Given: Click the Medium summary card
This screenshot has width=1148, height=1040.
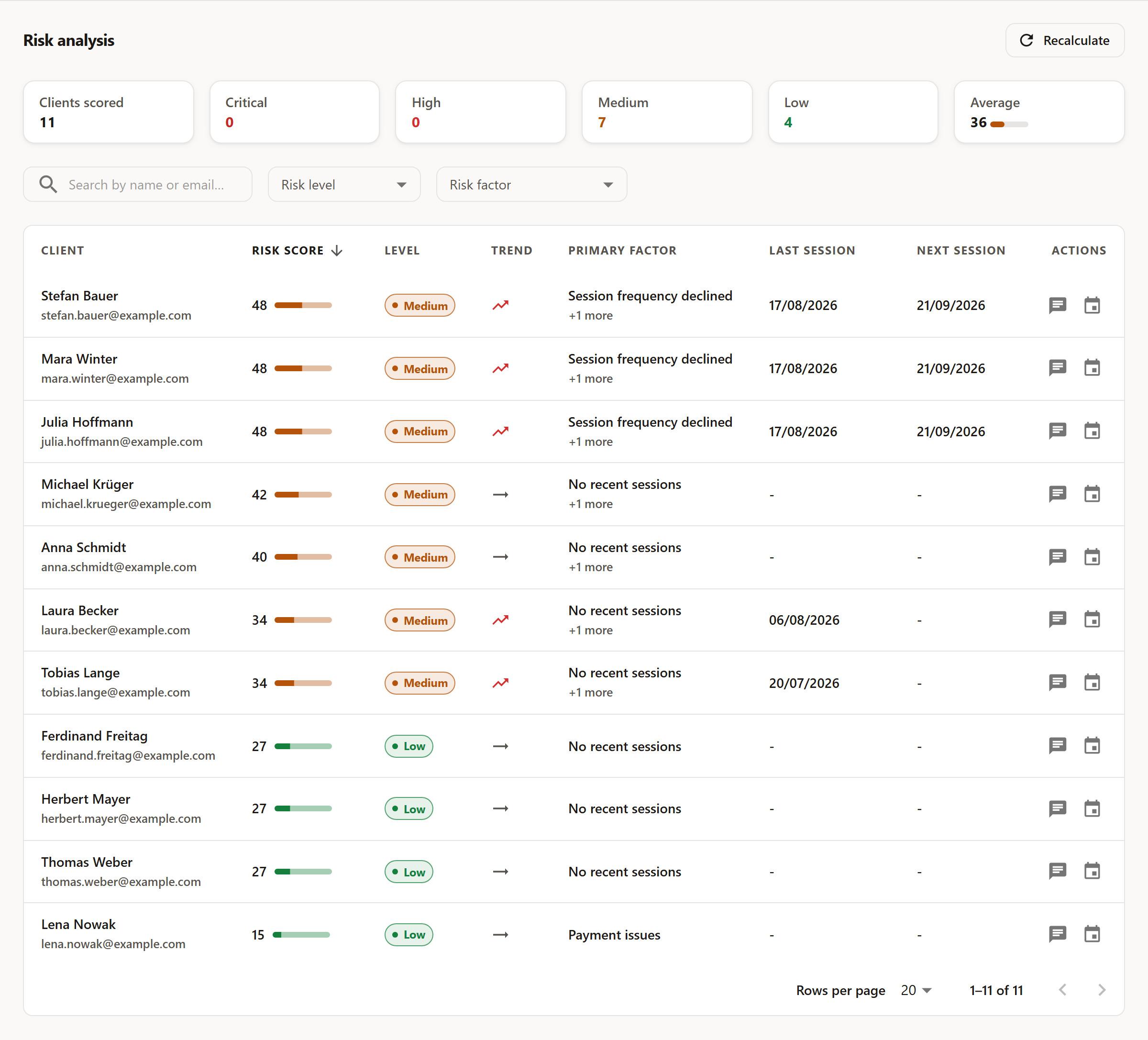Looking at the screenshot, I should (667, 111).
